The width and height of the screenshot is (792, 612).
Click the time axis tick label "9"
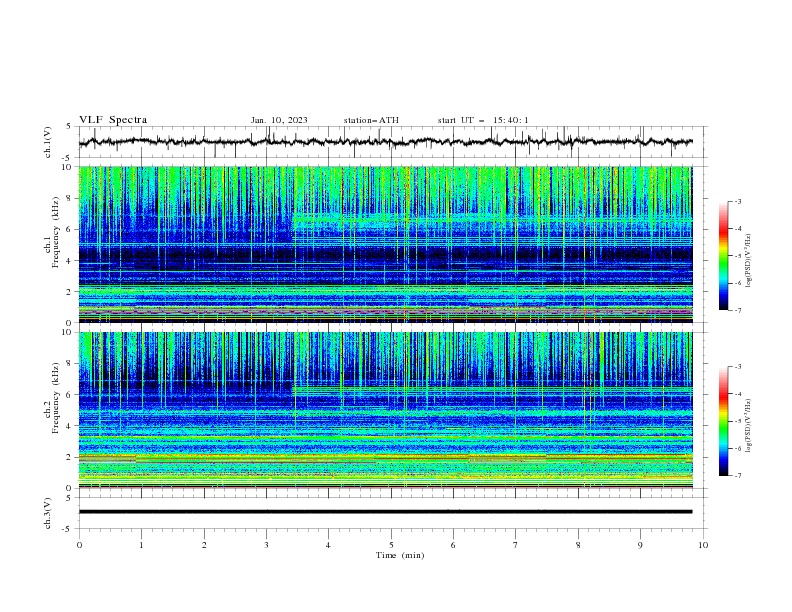click(640, 545)
